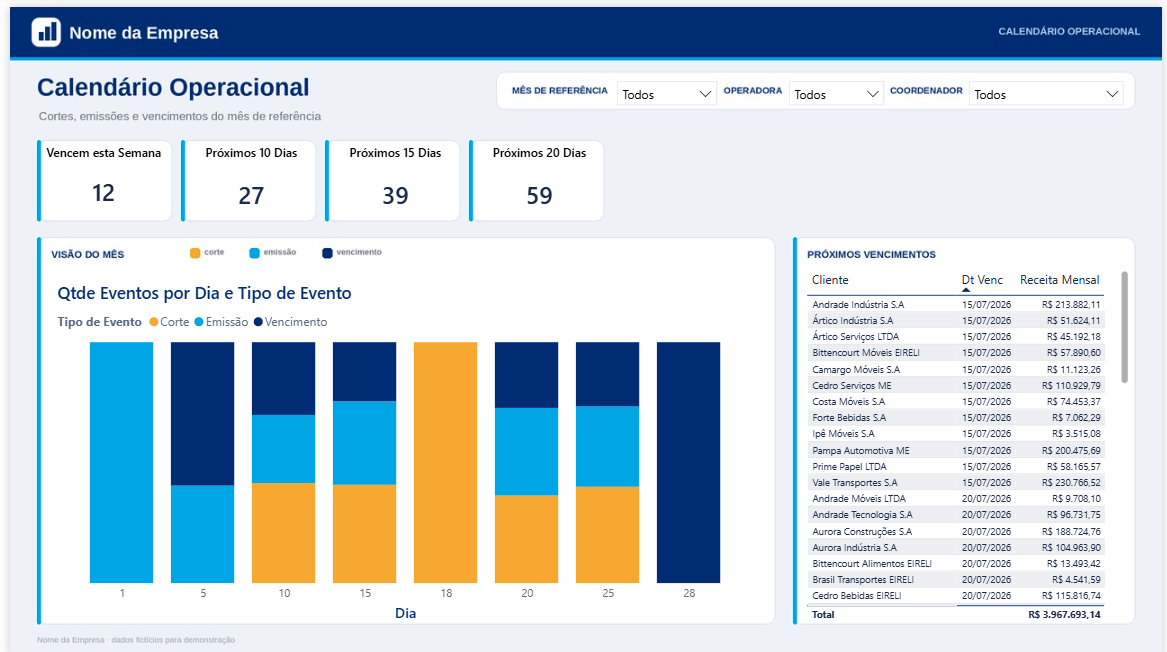The image size is (1167, 652).
Task: Open the Calendário Operacional header tab
Action: pyautogui.click(x=1069, y=31)
